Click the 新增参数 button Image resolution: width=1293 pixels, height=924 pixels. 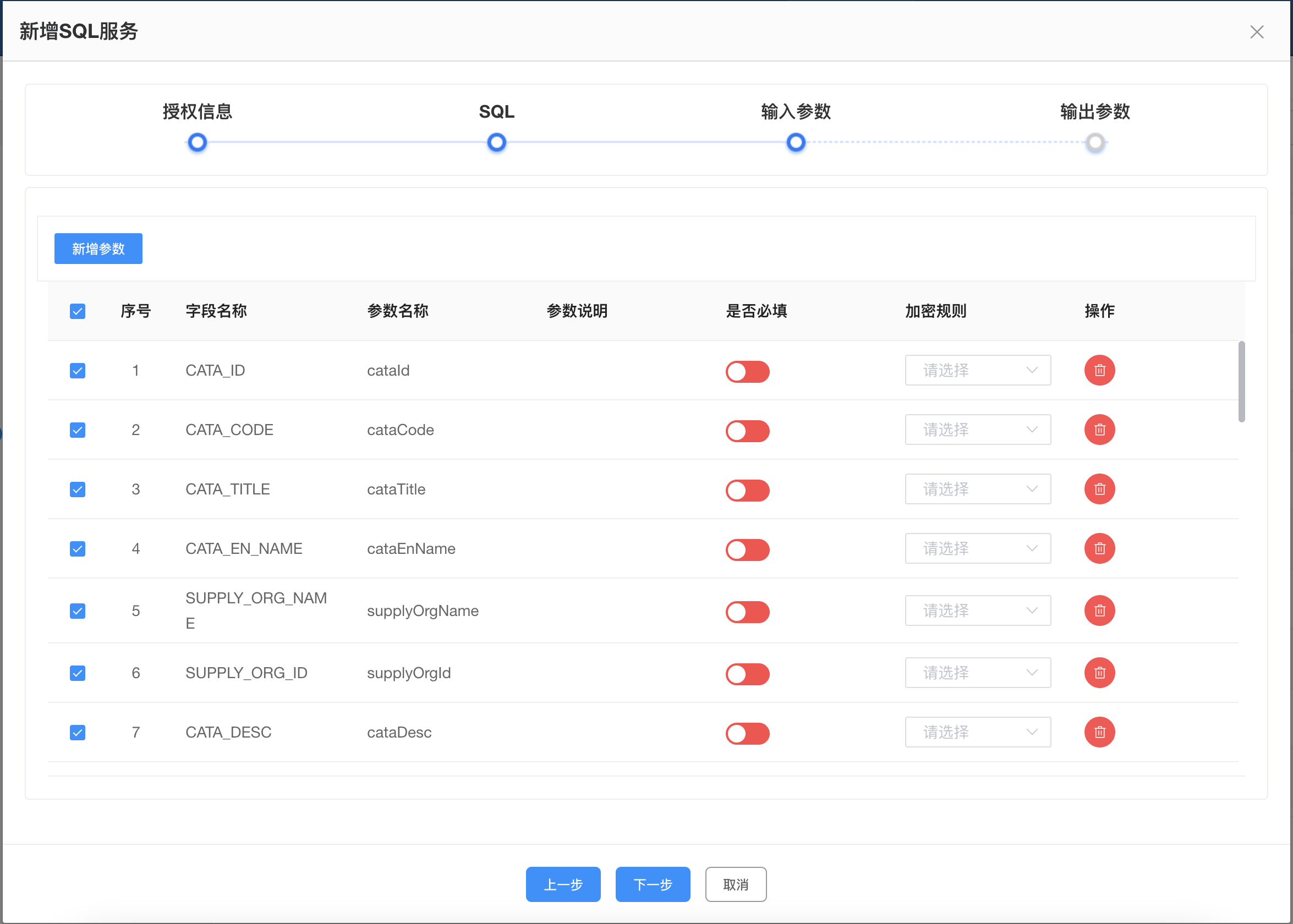[x=98, y=249]
